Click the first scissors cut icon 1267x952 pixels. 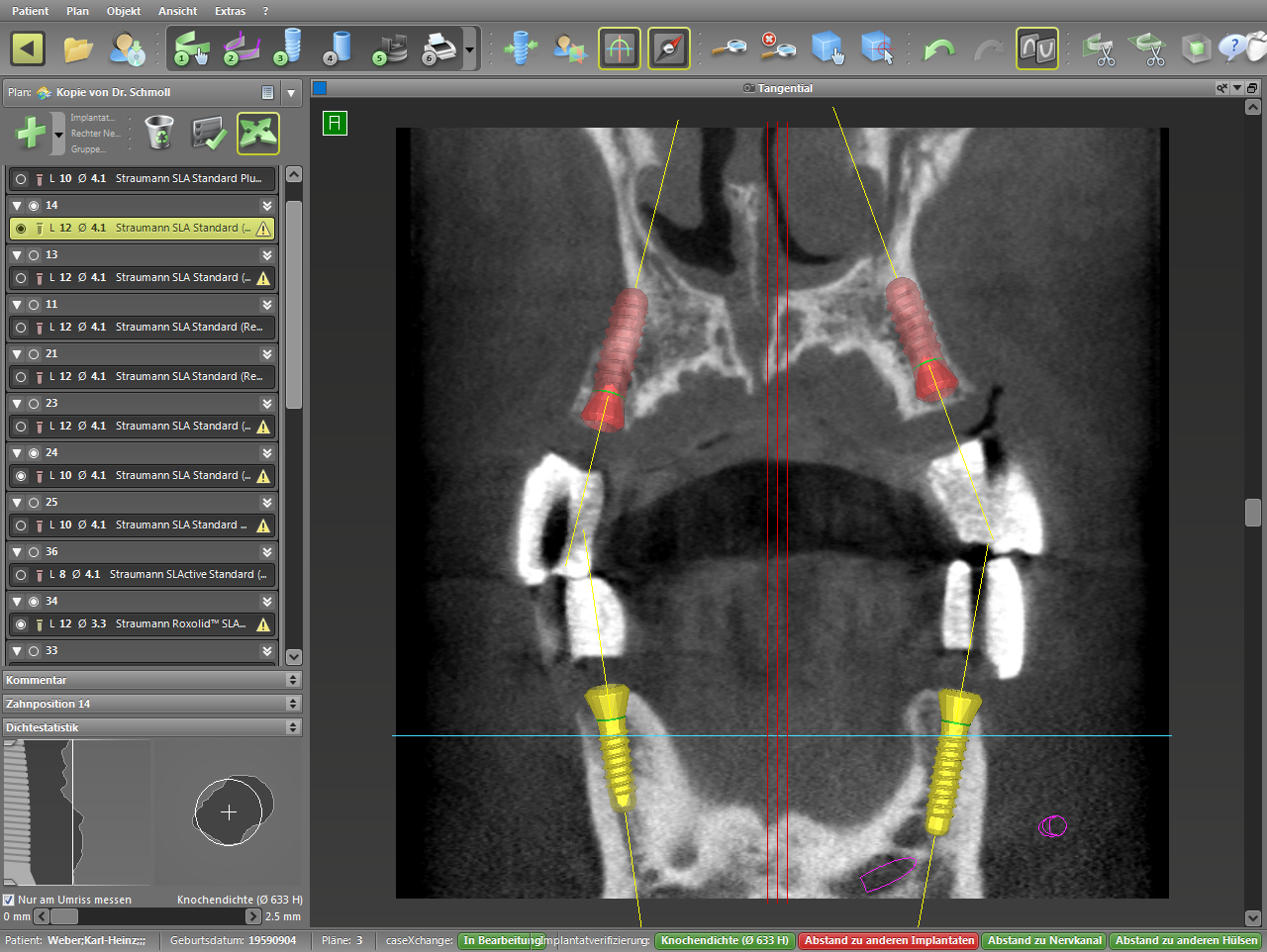(1099, 48)
